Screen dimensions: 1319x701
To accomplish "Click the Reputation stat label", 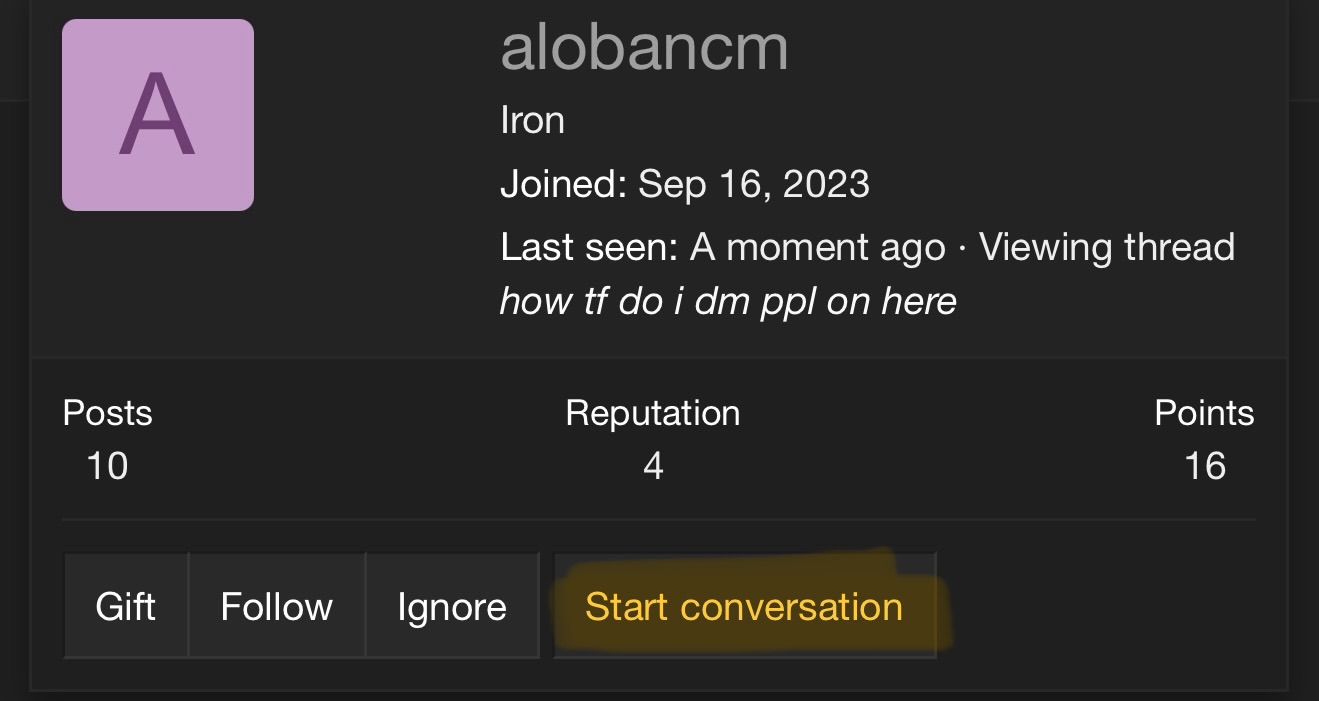I will [x=653, y=413].
